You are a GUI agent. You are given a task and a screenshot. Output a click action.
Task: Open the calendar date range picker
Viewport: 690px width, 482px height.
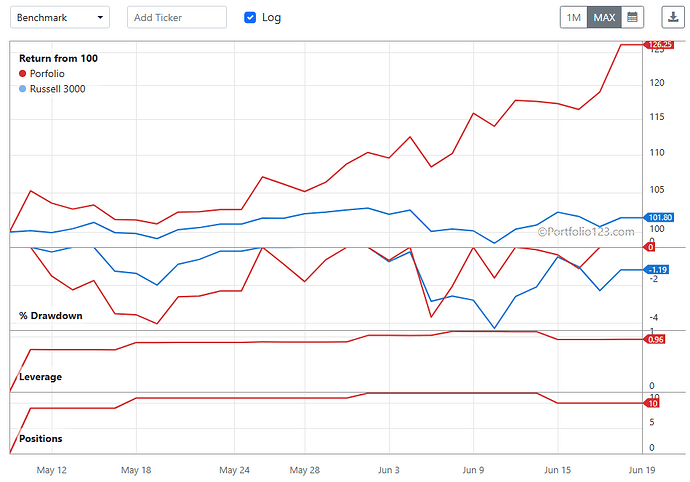(632, 18)
